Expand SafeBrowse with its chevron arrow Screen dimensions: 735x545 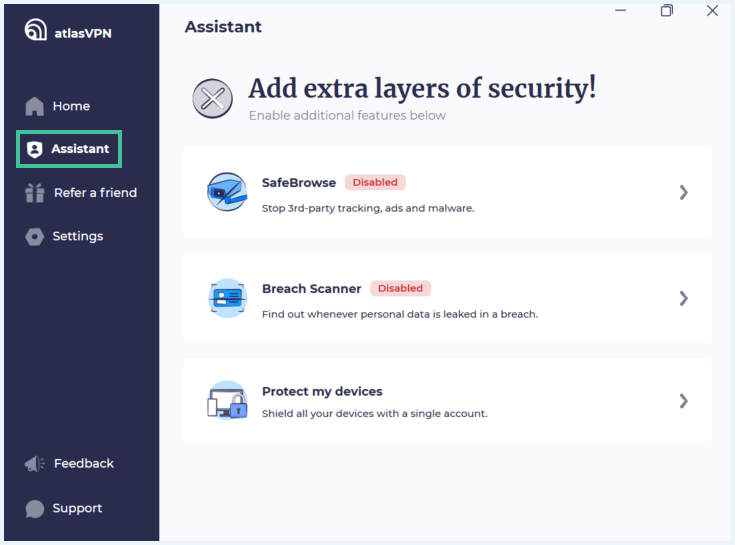(x=684, y=192)
